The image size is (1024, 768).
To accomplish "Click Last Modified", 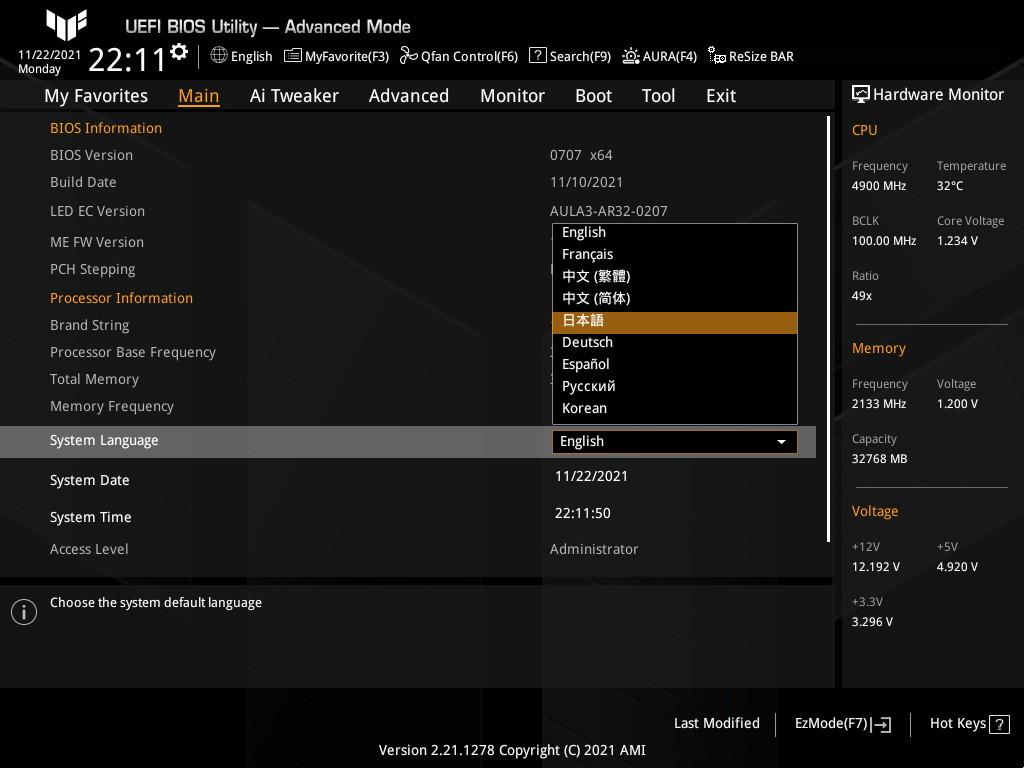I will [x=716, y=724].
